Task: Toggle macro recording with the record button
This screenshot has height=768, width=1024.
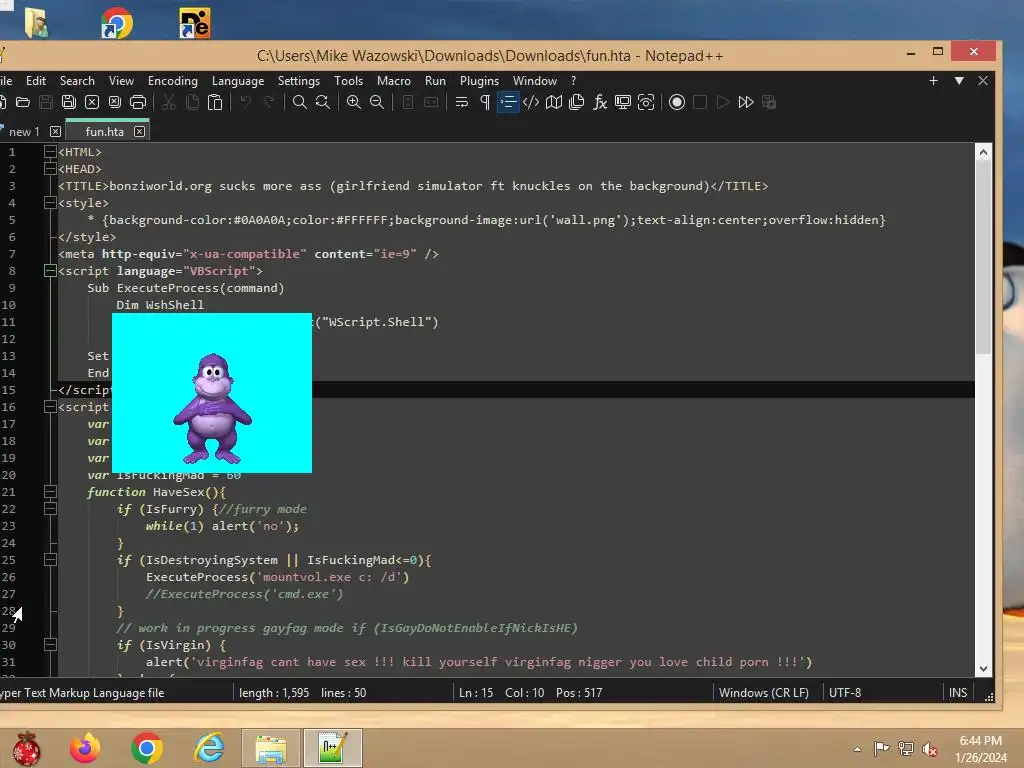Action: point(677,102)
